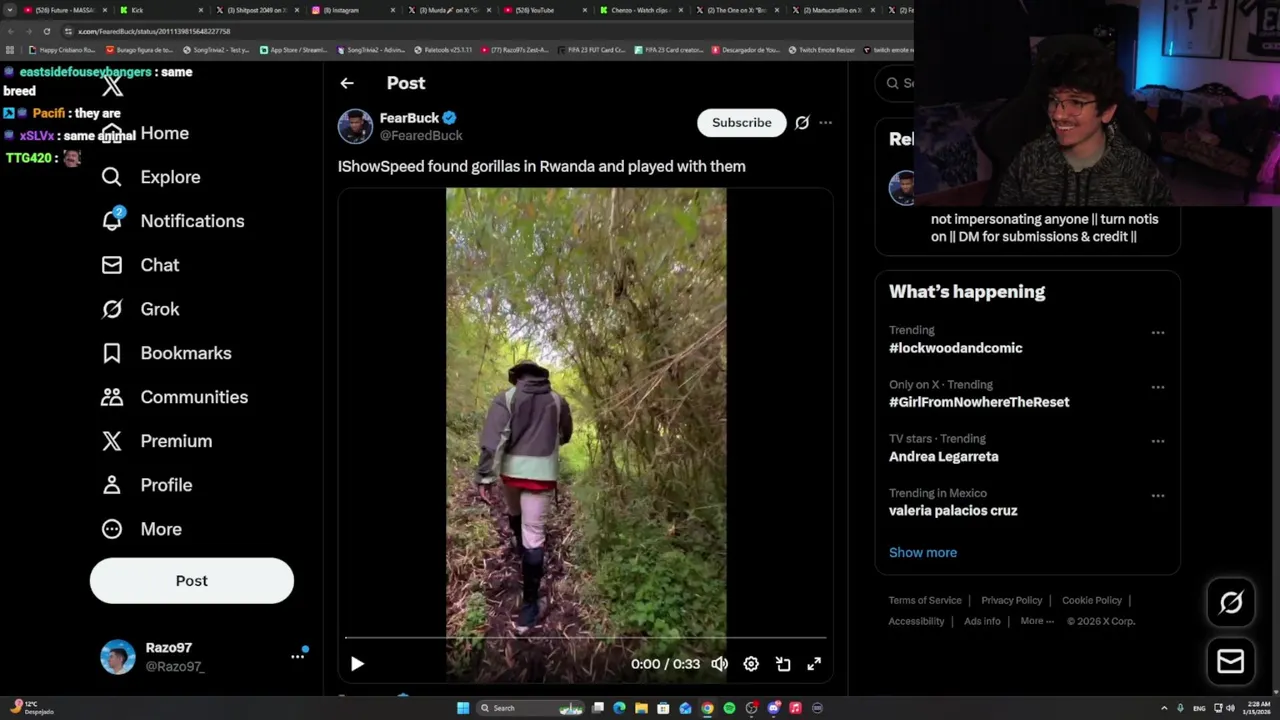Screen dimensions: 1280x720
Task: Open Communities from the sidebar
Action: 174,397
